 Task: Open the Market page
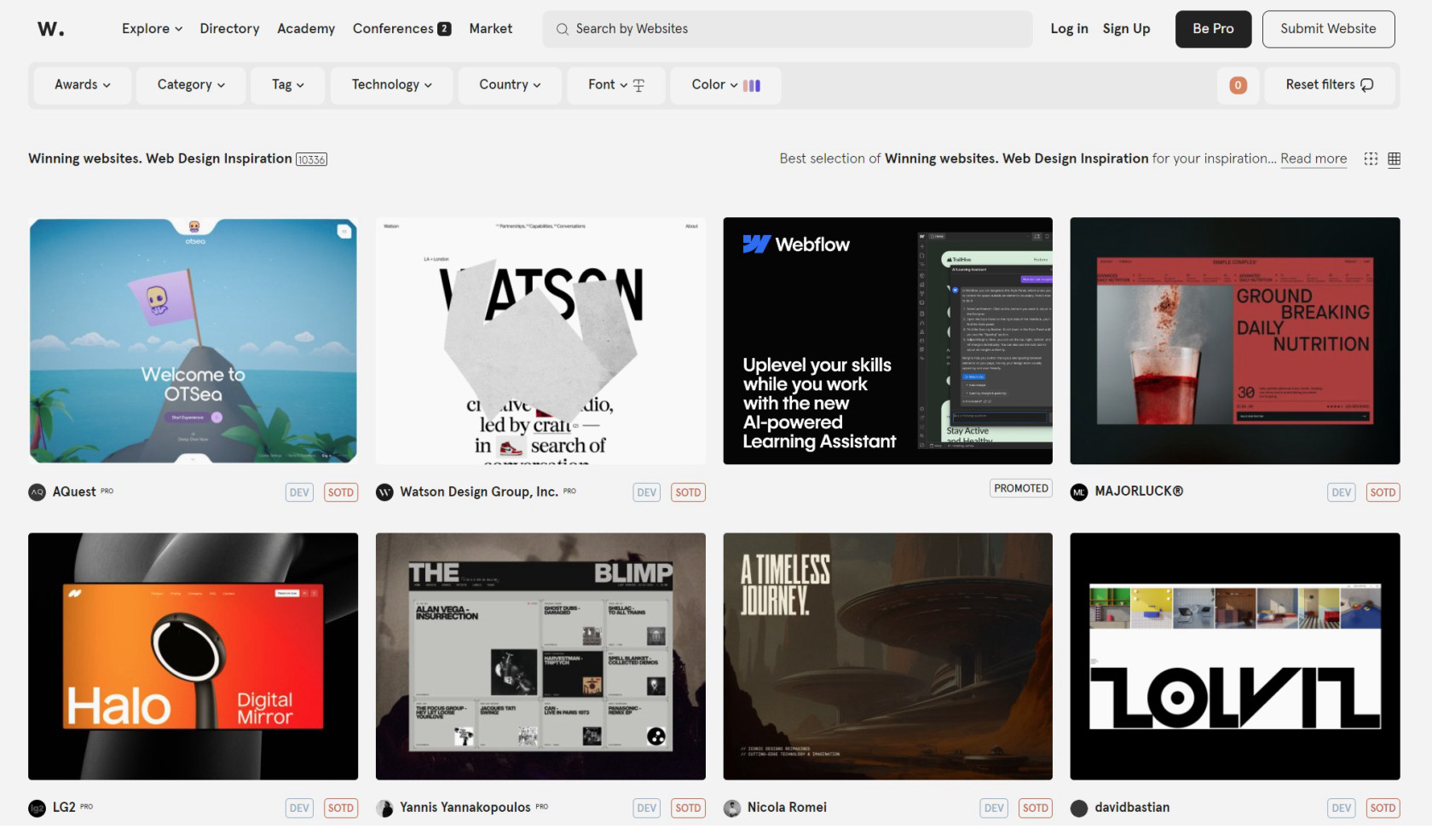[491, 29]
